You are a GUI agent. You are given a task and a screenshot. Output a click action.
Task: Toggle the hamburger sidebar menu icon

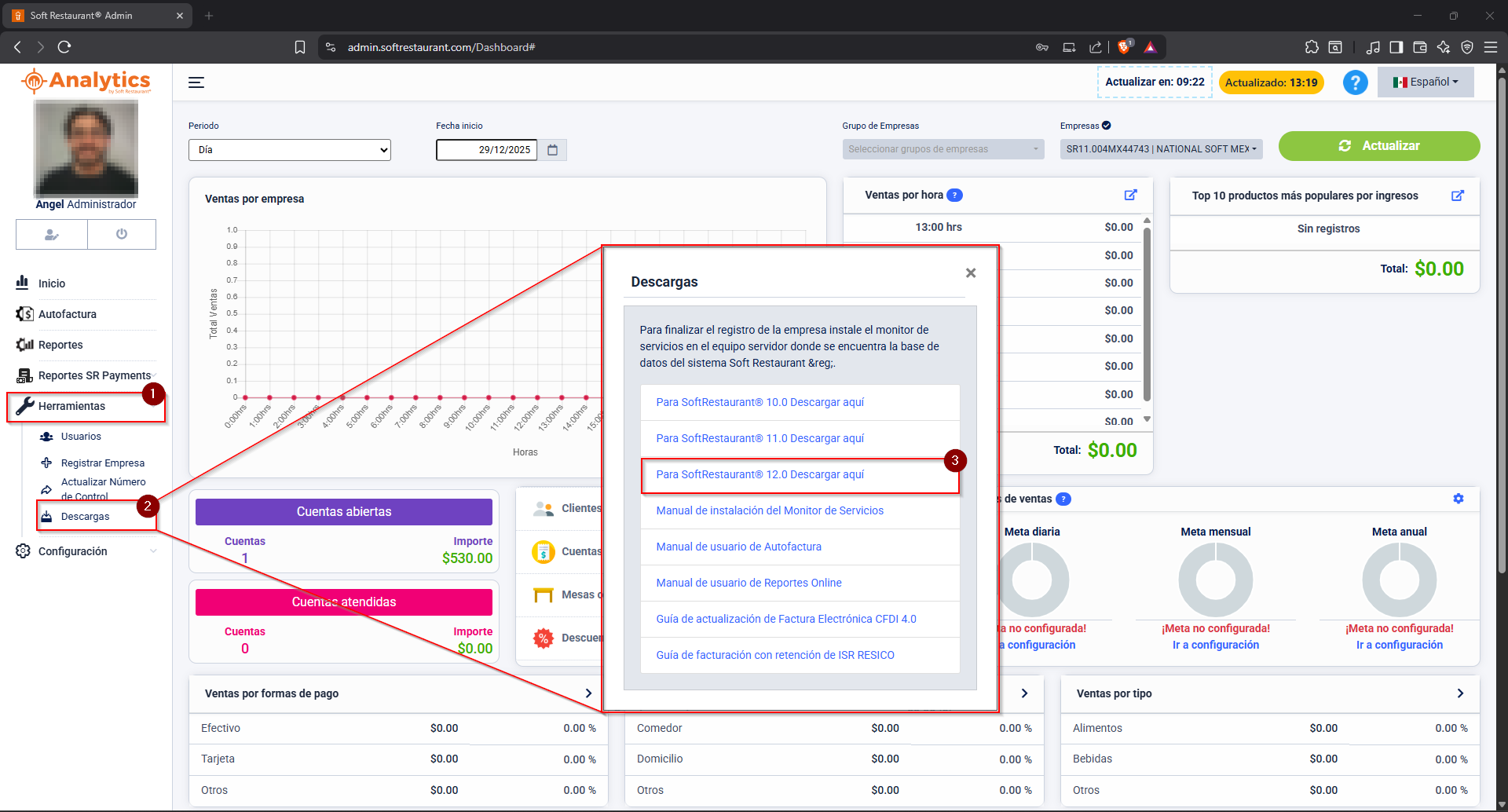(x=196, y=82)
